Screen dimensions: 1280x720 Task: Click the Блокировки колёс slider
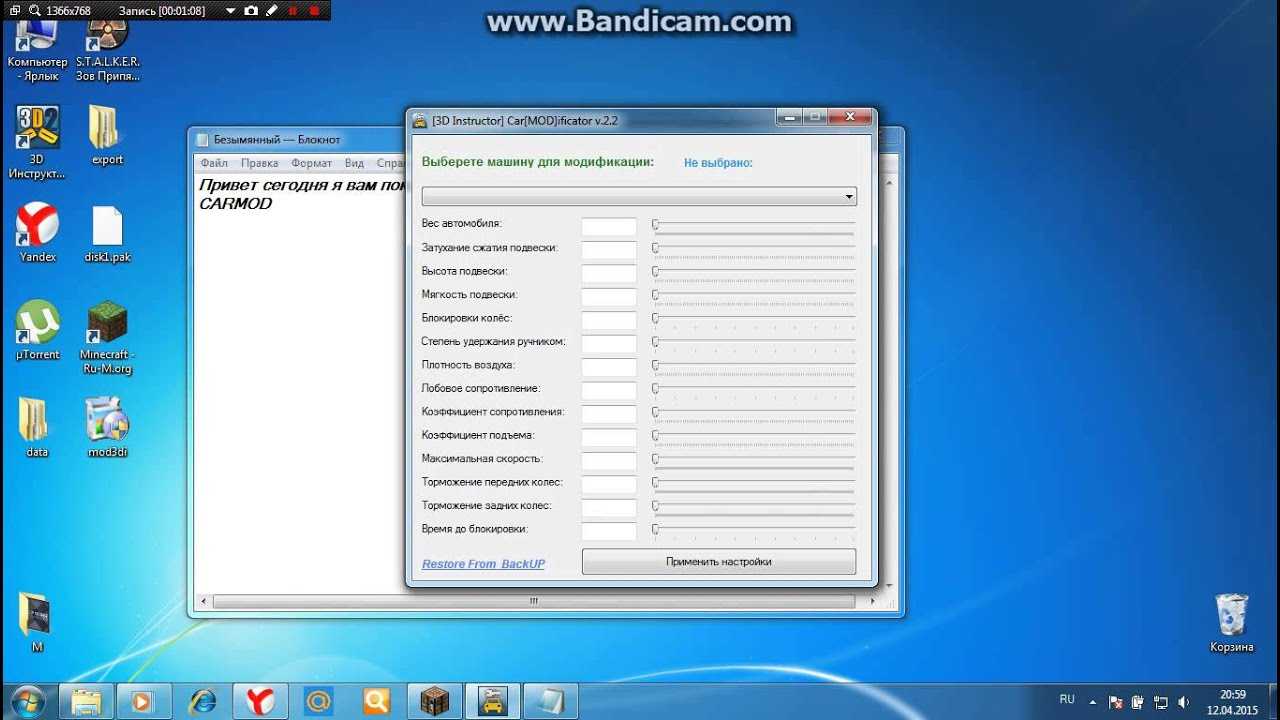(754, 319)
